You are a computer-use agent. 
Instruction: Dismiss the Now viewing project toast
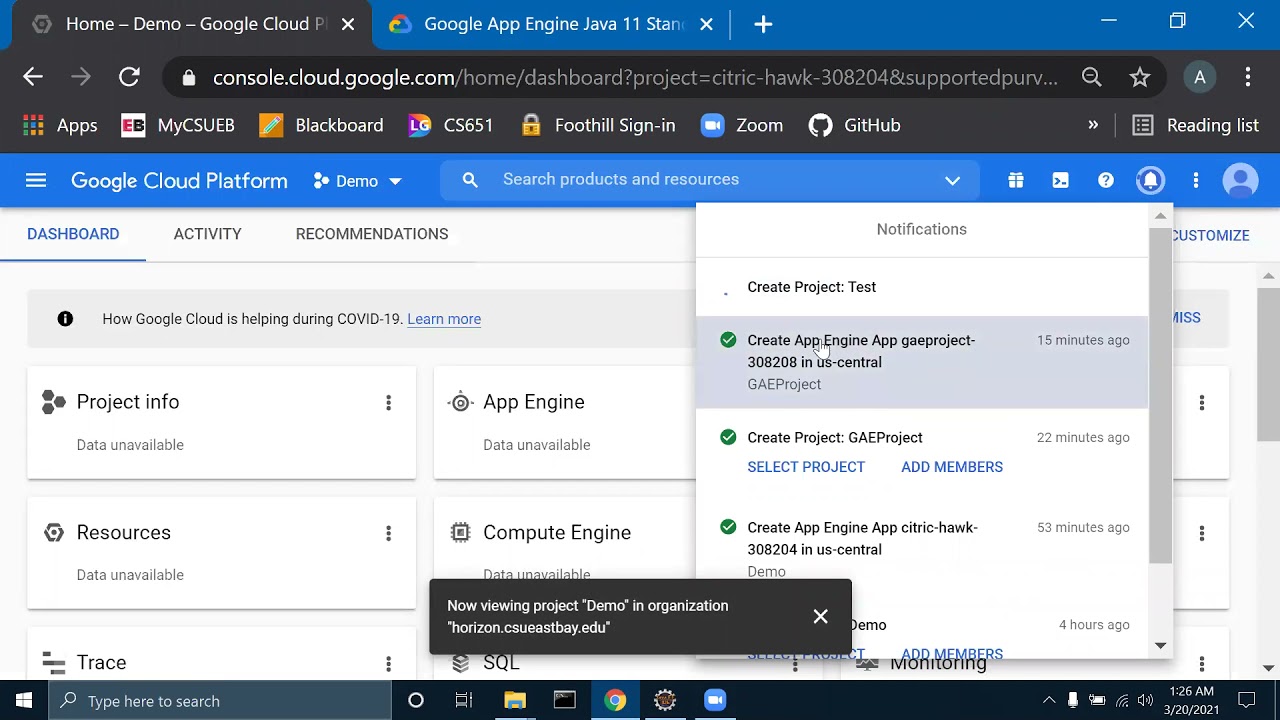(820, 616)
